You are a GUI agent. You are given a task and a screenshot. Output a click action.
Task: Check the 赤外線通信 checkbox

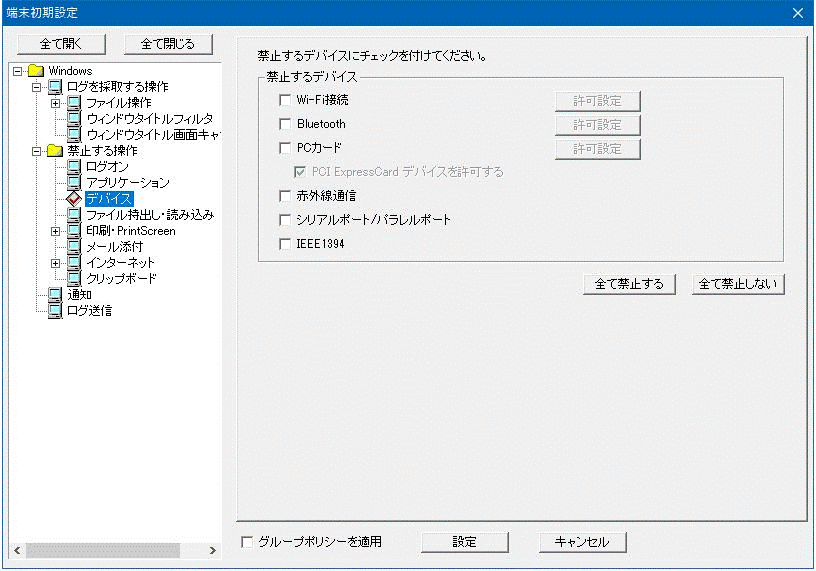tap(285, 196)
